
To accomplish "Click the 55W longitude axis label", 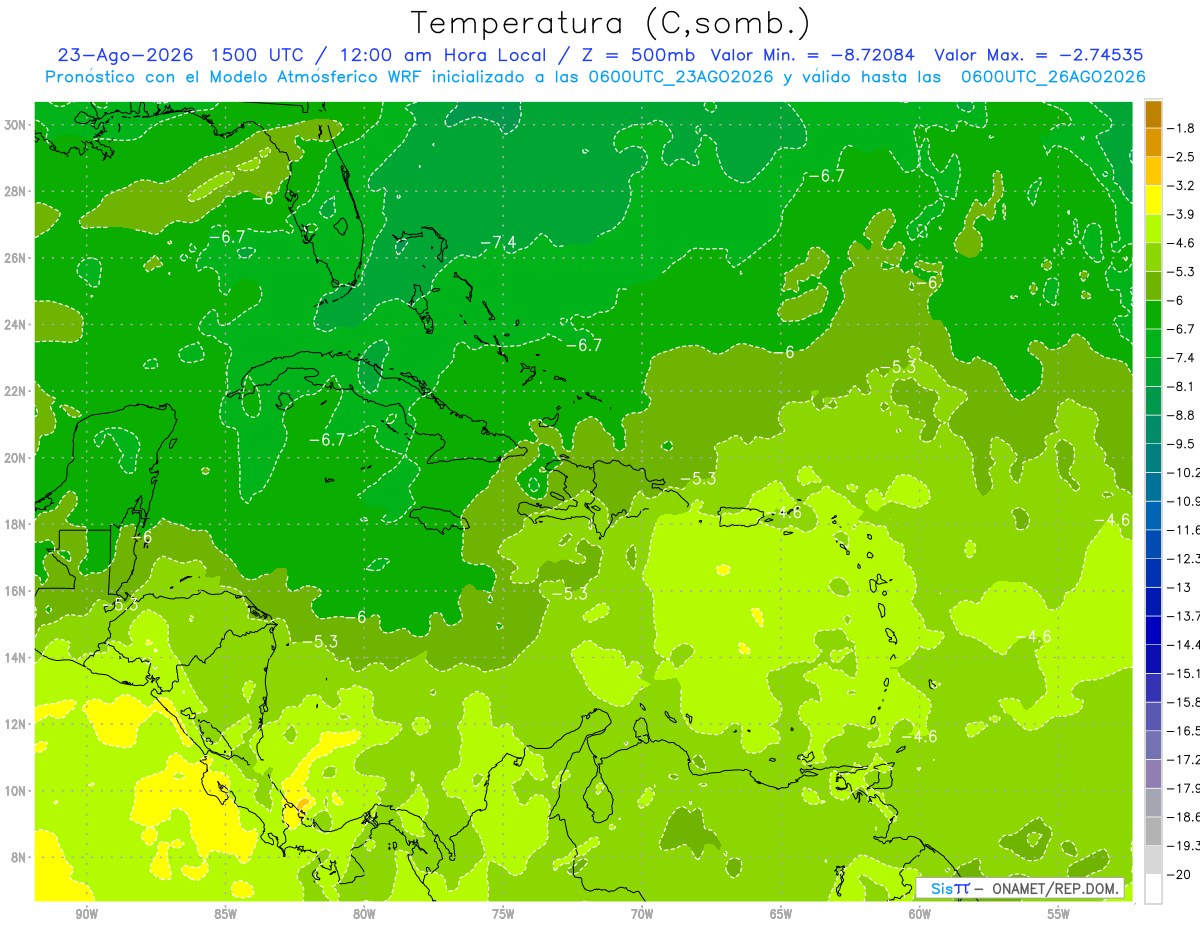I will click(1059, 914).
